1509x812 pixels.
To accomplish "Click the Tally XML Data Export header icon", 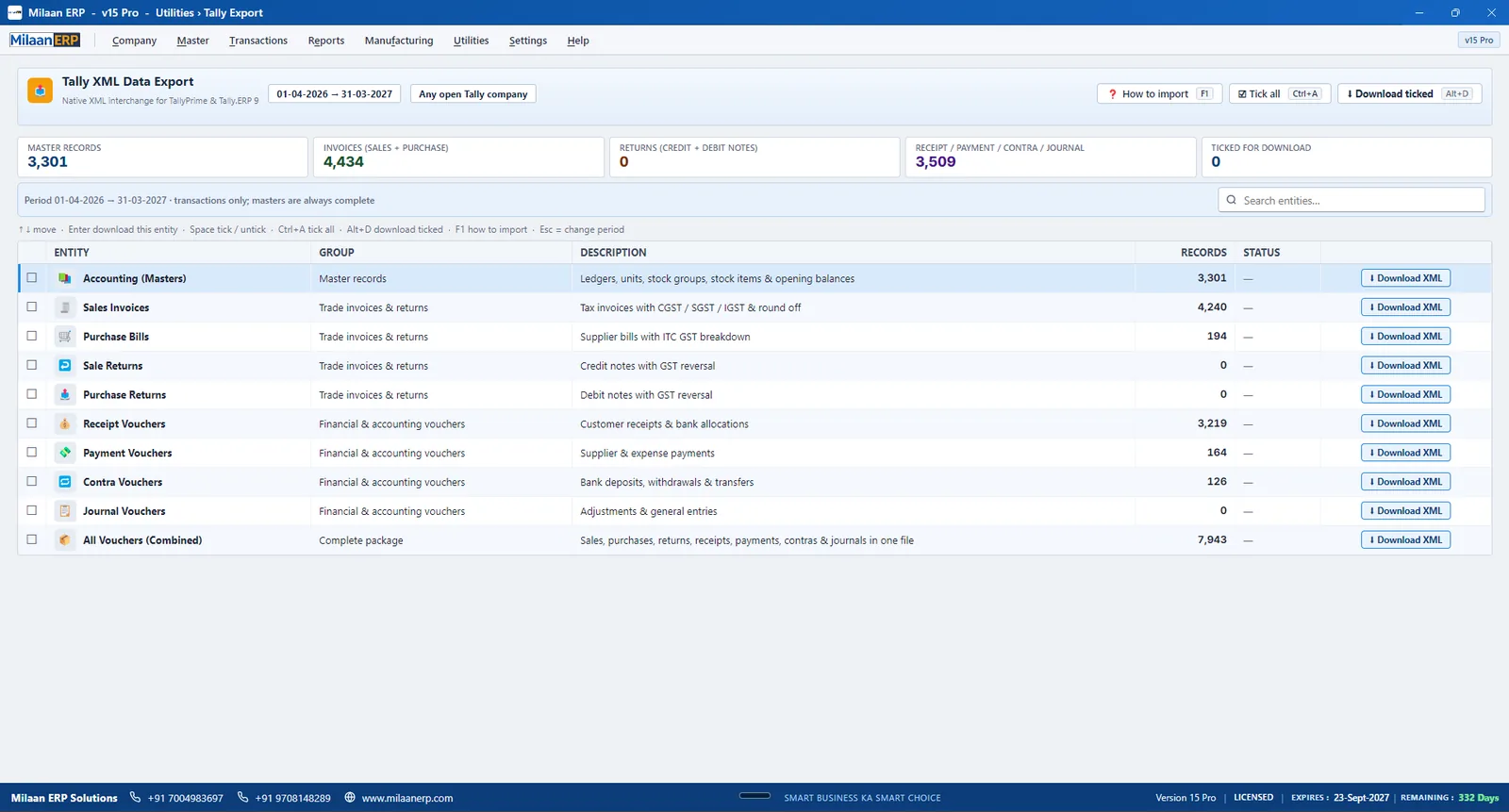I will click(x=40, y=91).
